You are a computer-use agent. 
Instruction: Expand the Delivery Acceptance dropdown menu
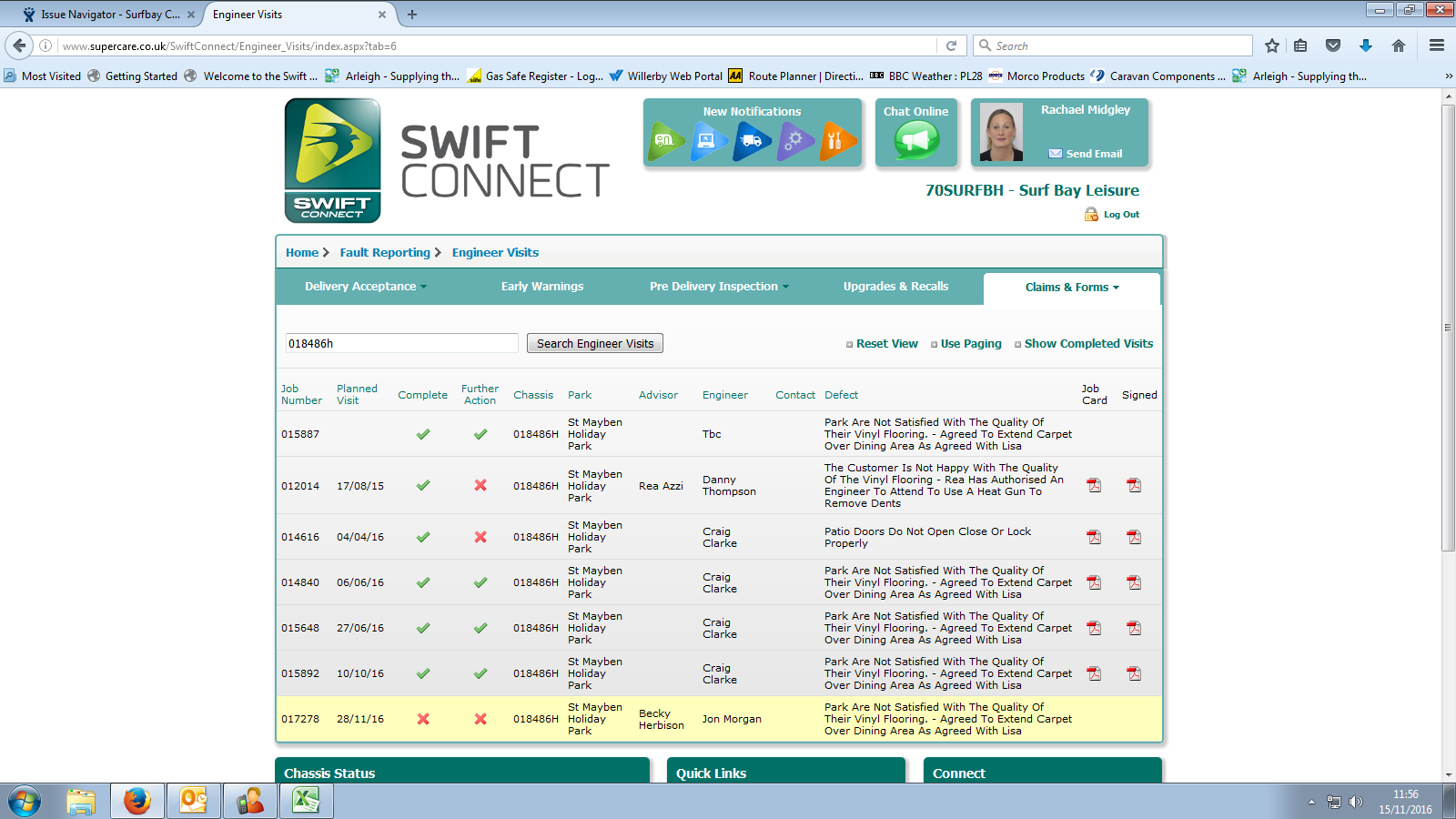click(365, 287)
